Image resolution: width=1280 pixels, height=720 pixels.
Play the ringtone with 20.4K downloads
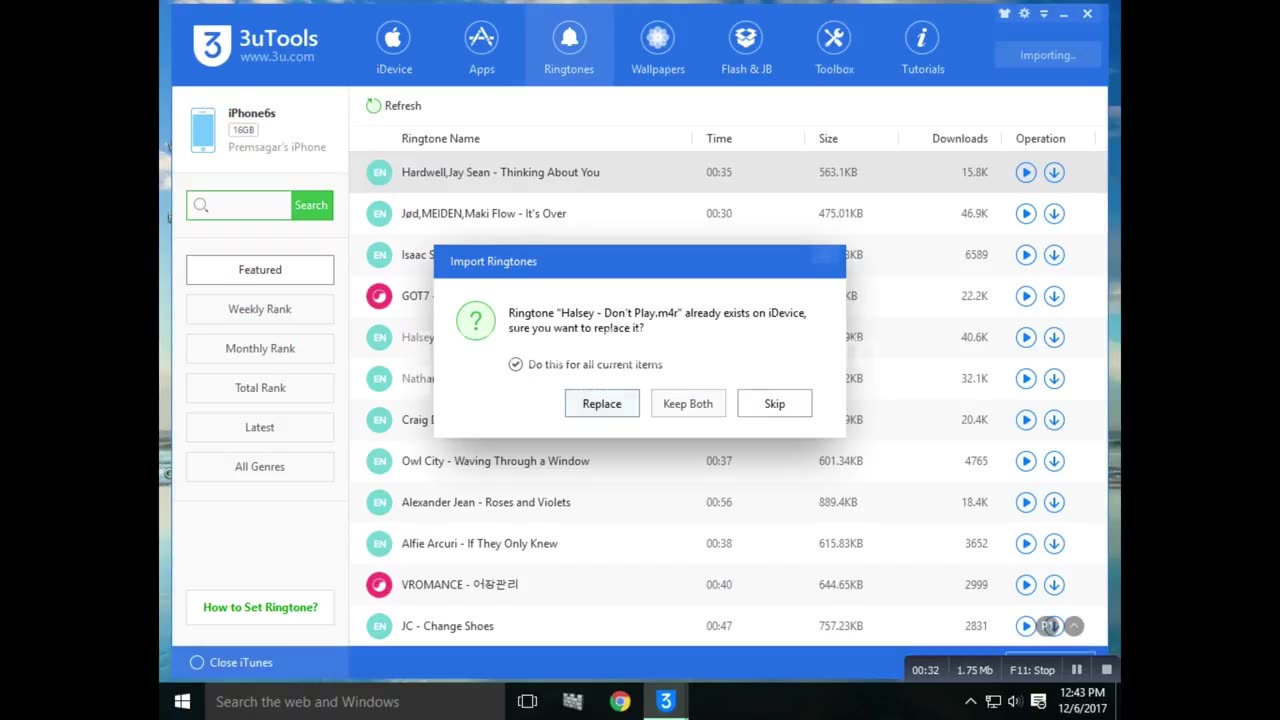click(x=1026, y=420)
